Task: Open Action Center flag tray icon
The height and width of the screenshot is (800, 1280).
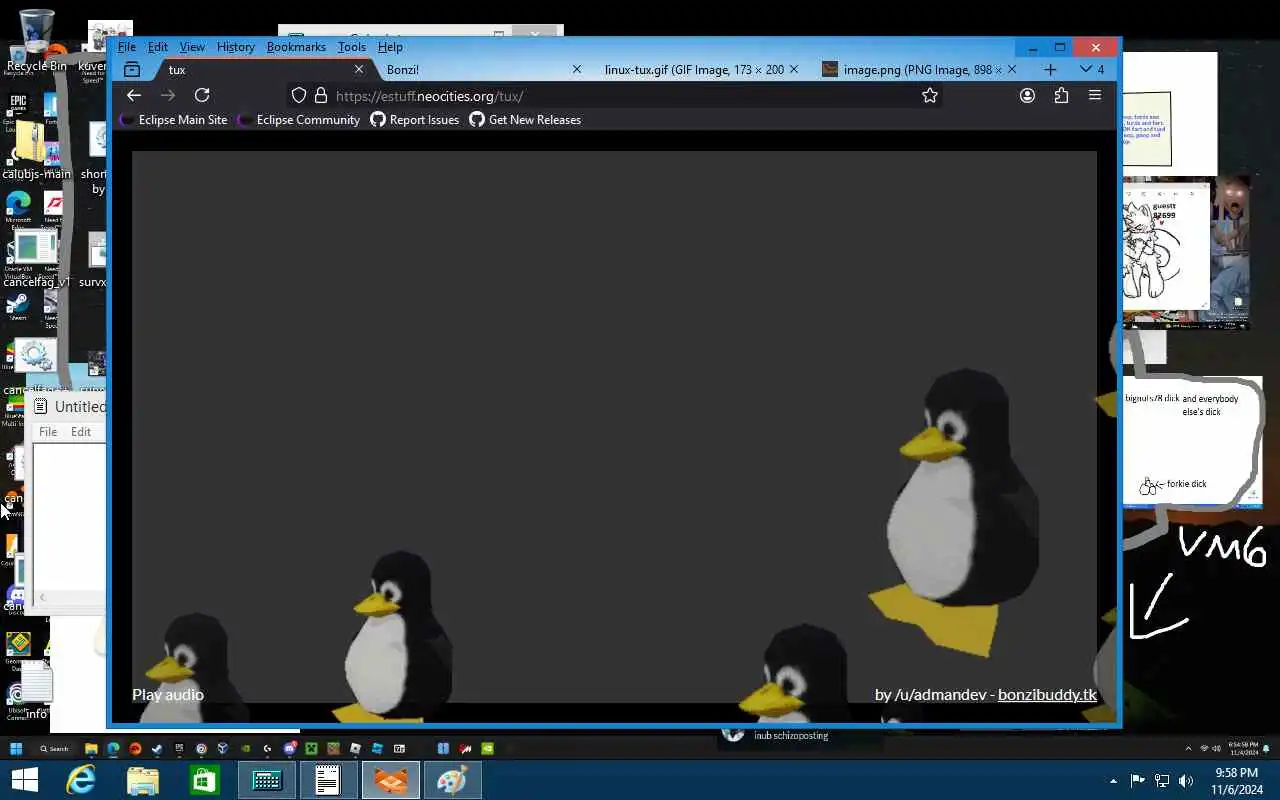Action: [x=1138, y=781]
